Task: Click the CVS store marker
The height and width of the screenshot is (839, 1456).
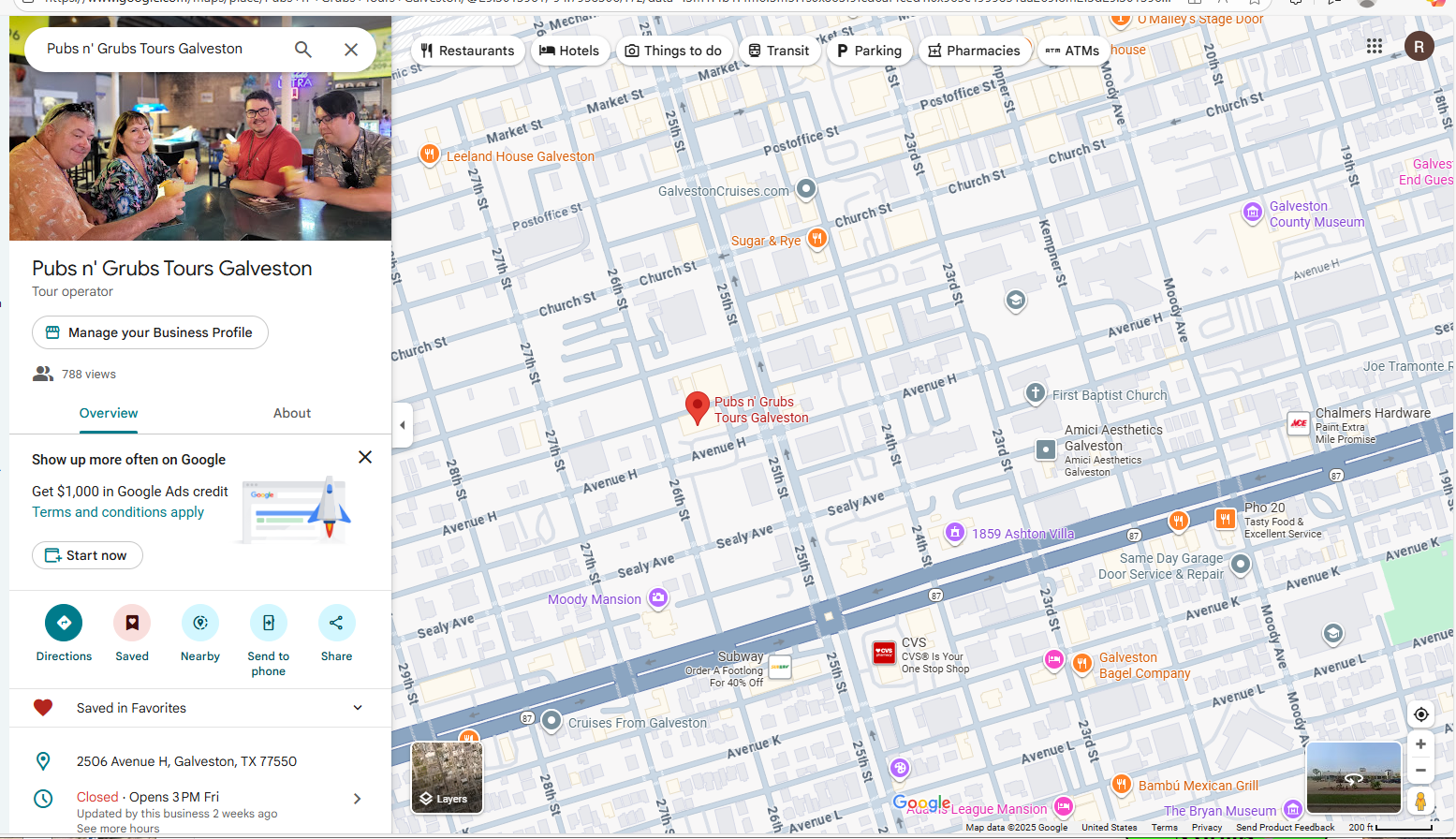Action: [x=884, y=653]
